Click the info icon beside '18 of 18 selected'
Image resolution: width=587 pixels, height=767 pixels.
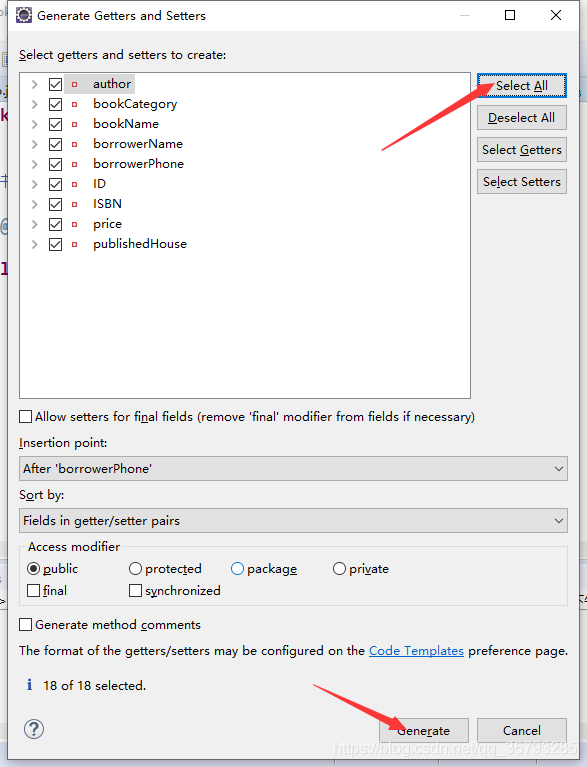[x=29, y=685]
